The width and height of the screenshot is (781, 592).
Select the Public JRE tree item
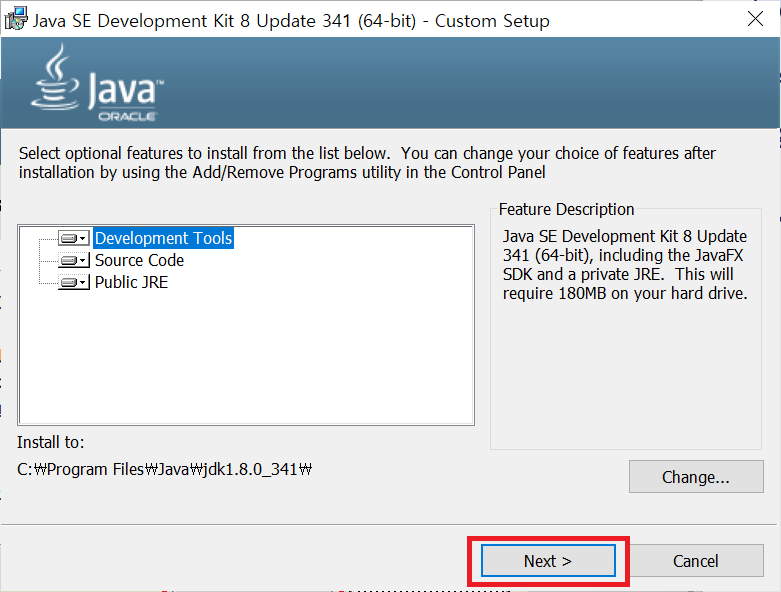tap(131, 282)
